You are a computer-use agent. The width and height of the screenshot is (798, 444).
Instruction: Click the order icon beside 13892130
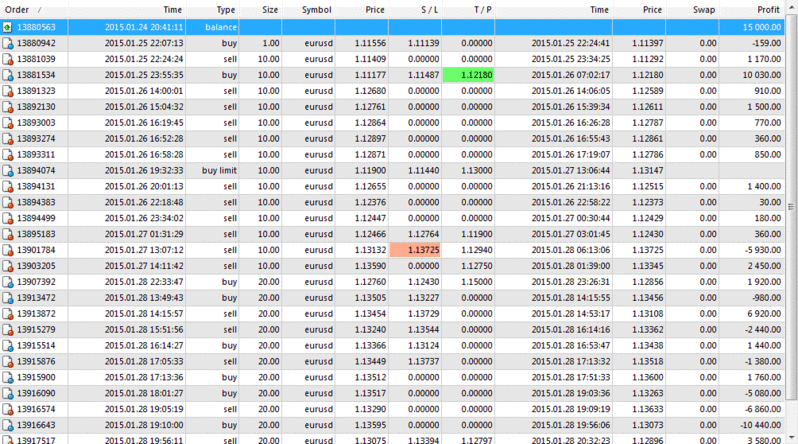pos(8,107)
